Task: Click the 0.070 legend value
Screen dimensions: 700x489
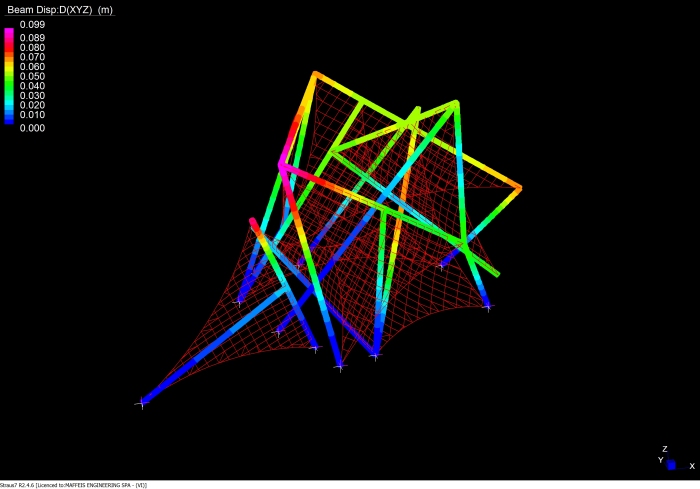Action: (32, 57)
